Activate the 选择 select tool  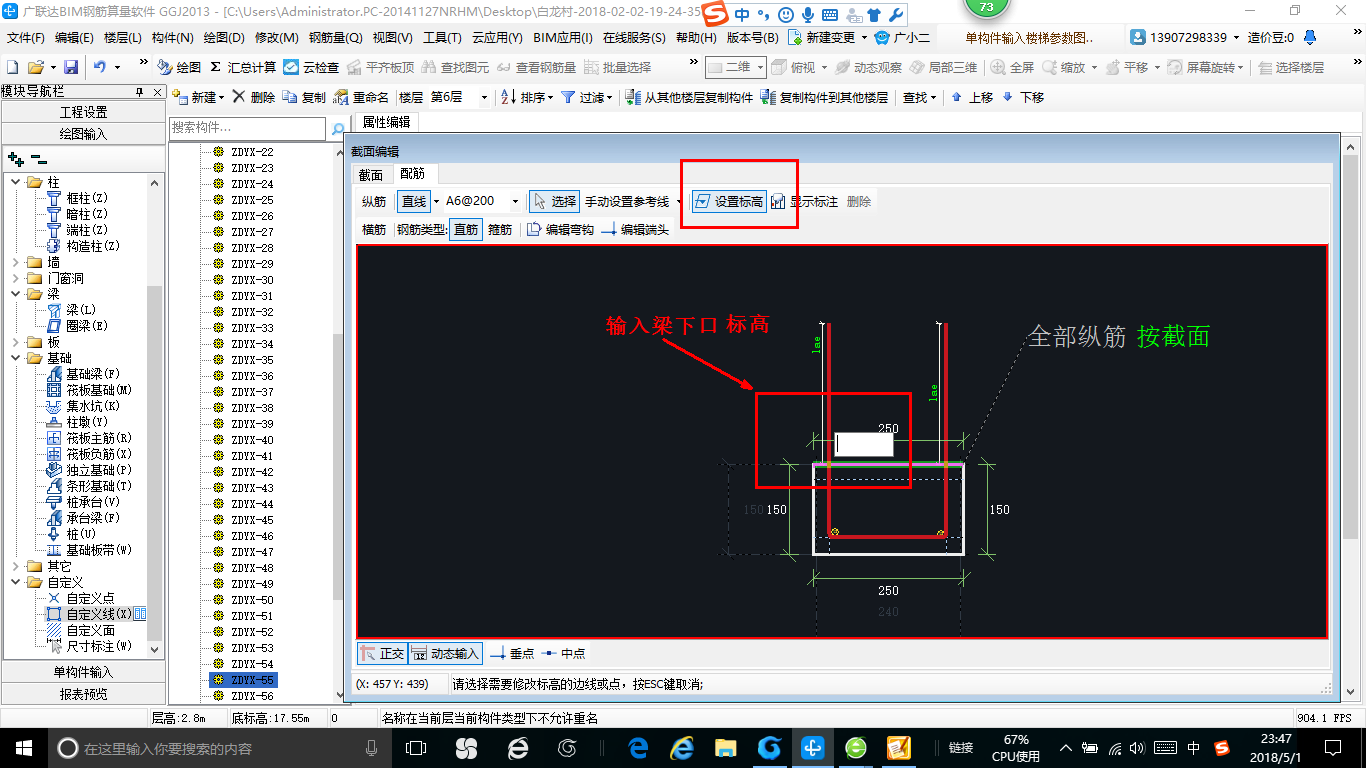554,201
